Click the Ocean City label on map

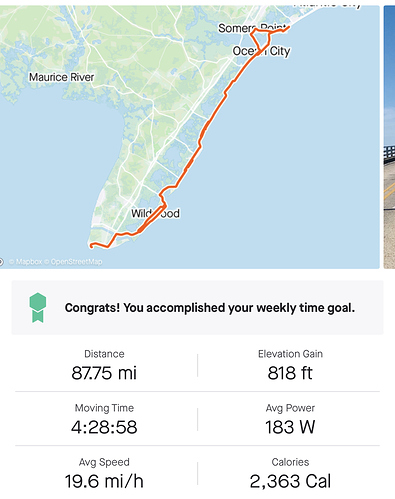[x=261, y=51]
